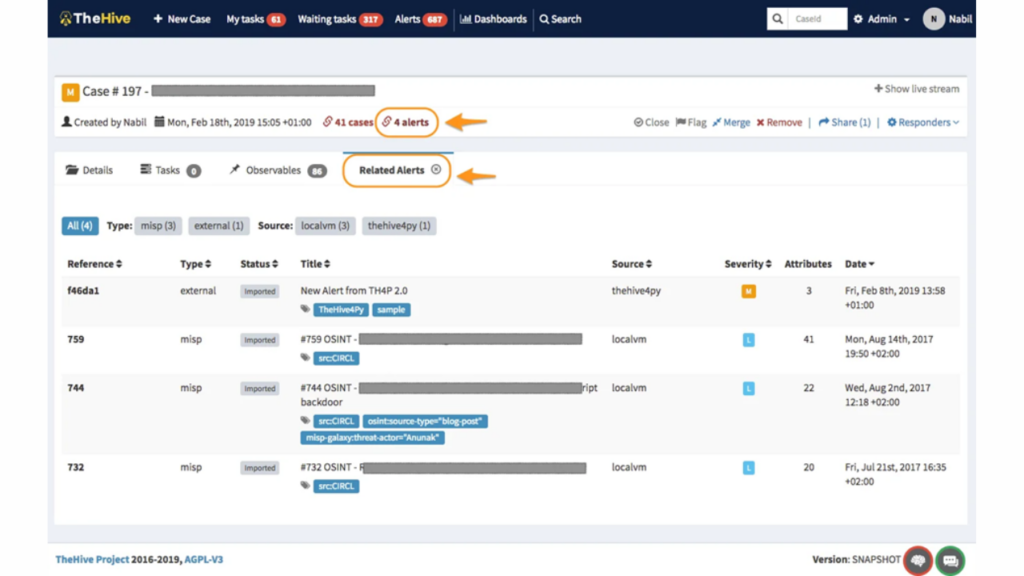Viewport: 1024px width, 576px height.
Task: Click the L severity badge of alert 744
Action: pos(748,388)
